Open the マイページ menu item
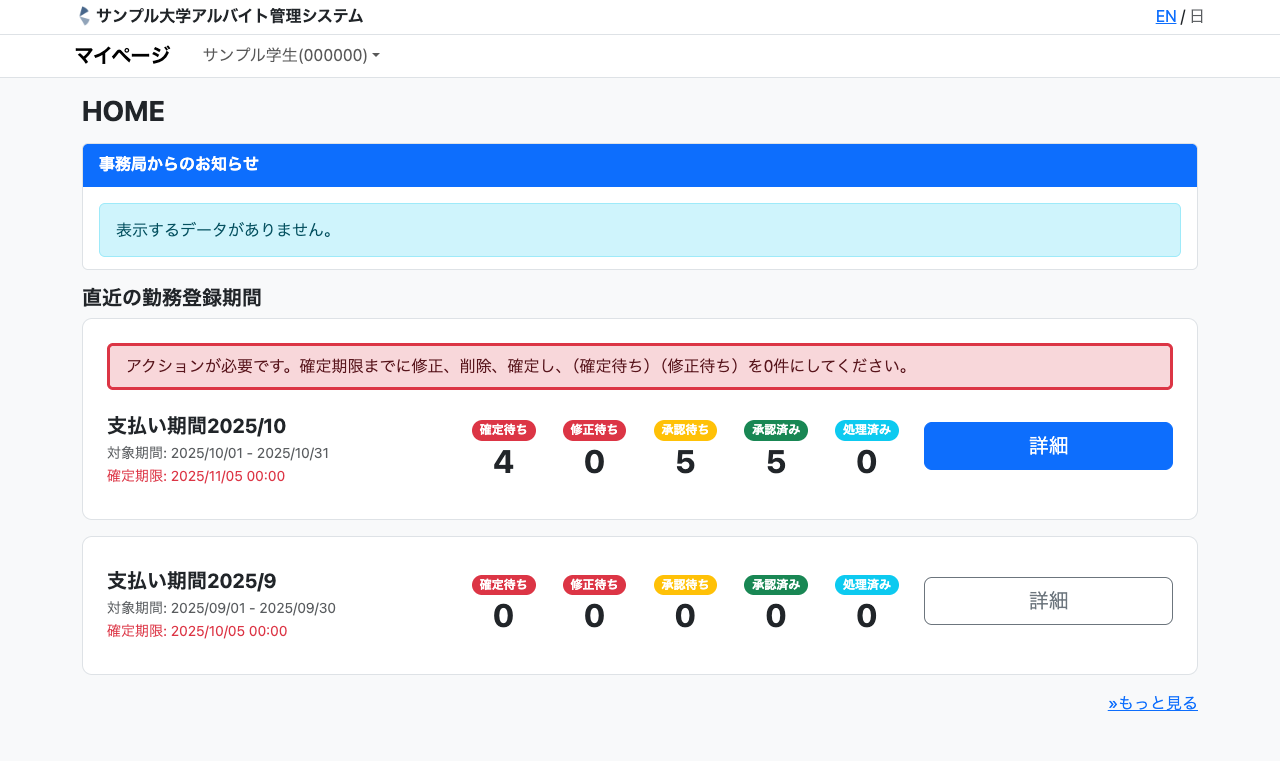Screen dimensions: 1280x761 pos(124,55)
